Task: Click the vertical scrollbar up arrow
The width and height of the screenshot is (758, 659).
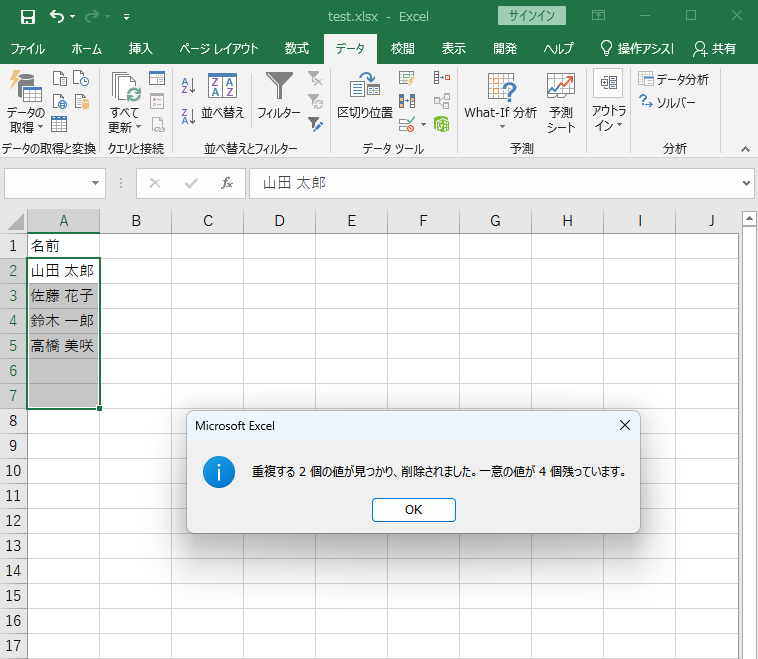Action: click(749, 219)
